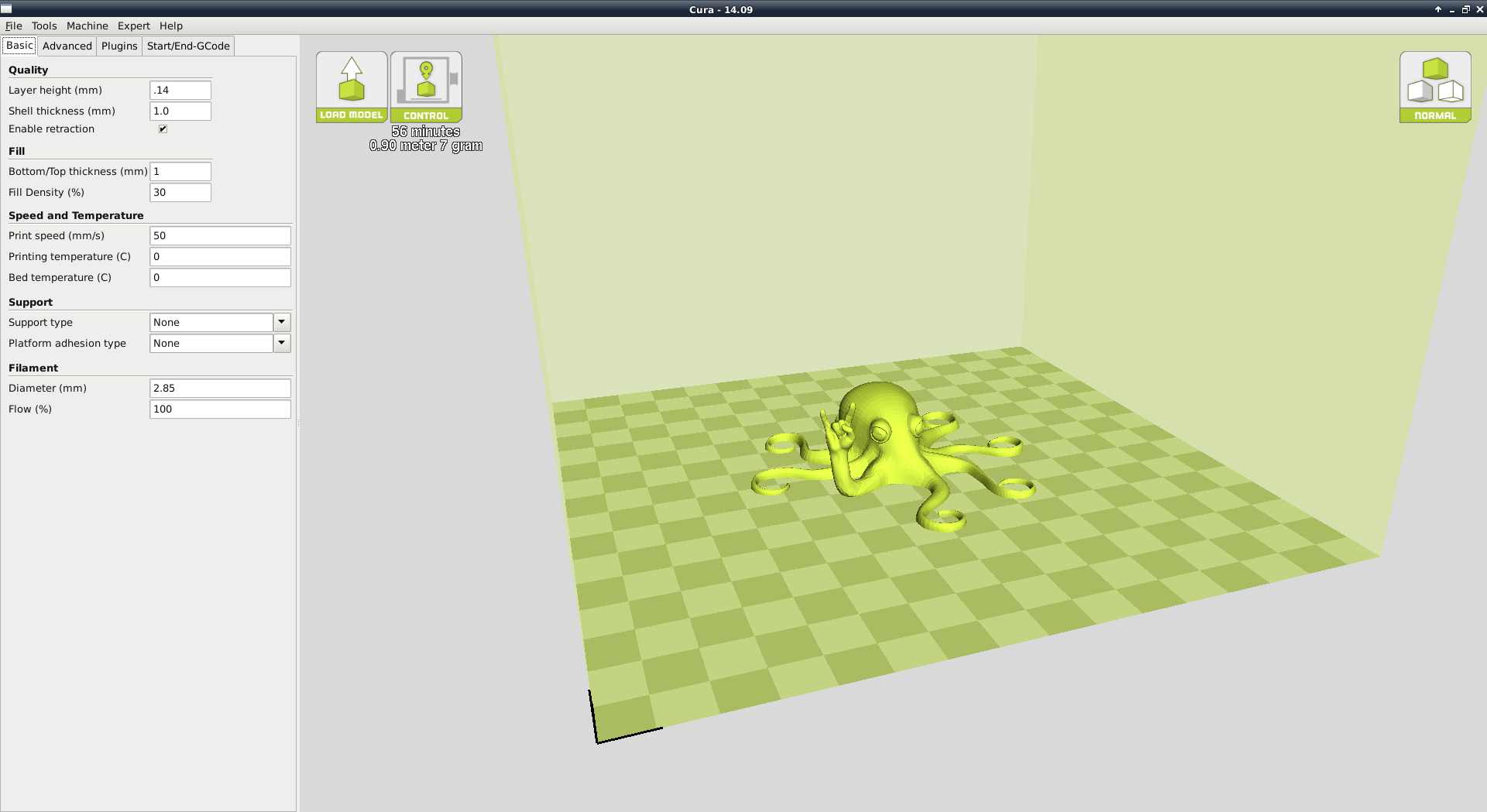Image resolution: width=1487 pixels, height=812 pixels.
Task: Open the Machine menu
Action: 88,26
